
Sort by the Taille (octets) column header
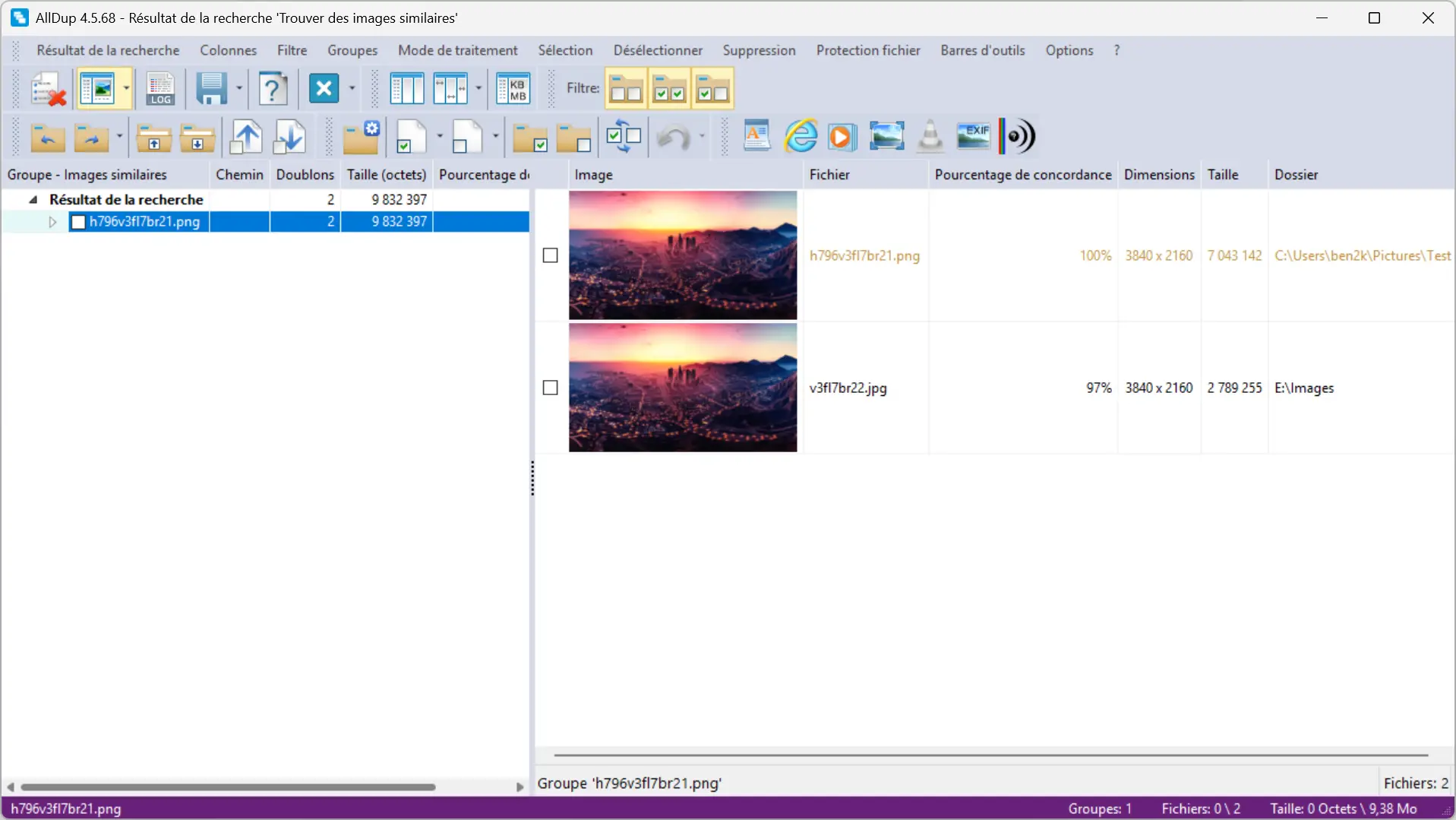click(387, 175)
